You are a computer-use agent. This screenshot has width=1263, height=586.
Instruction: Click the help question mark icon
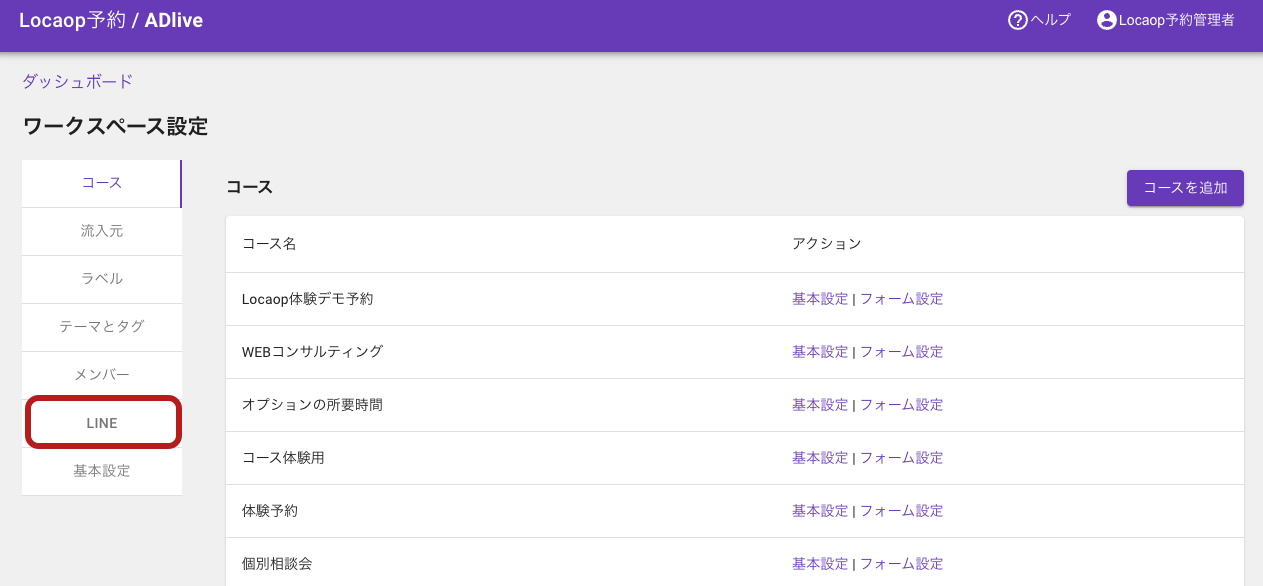pos(1018,20)
